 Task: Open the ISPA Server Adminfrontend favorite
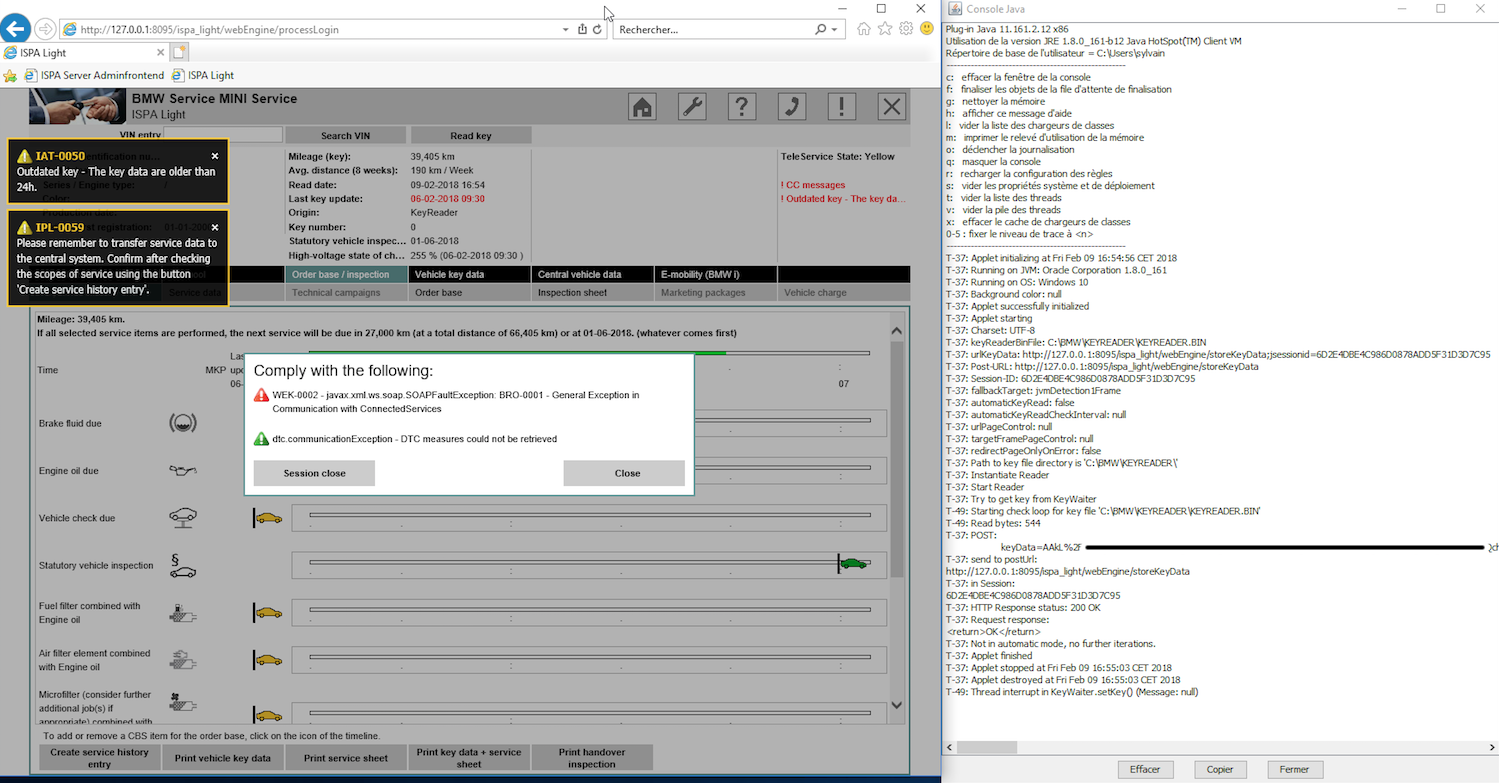coord(94,75)
